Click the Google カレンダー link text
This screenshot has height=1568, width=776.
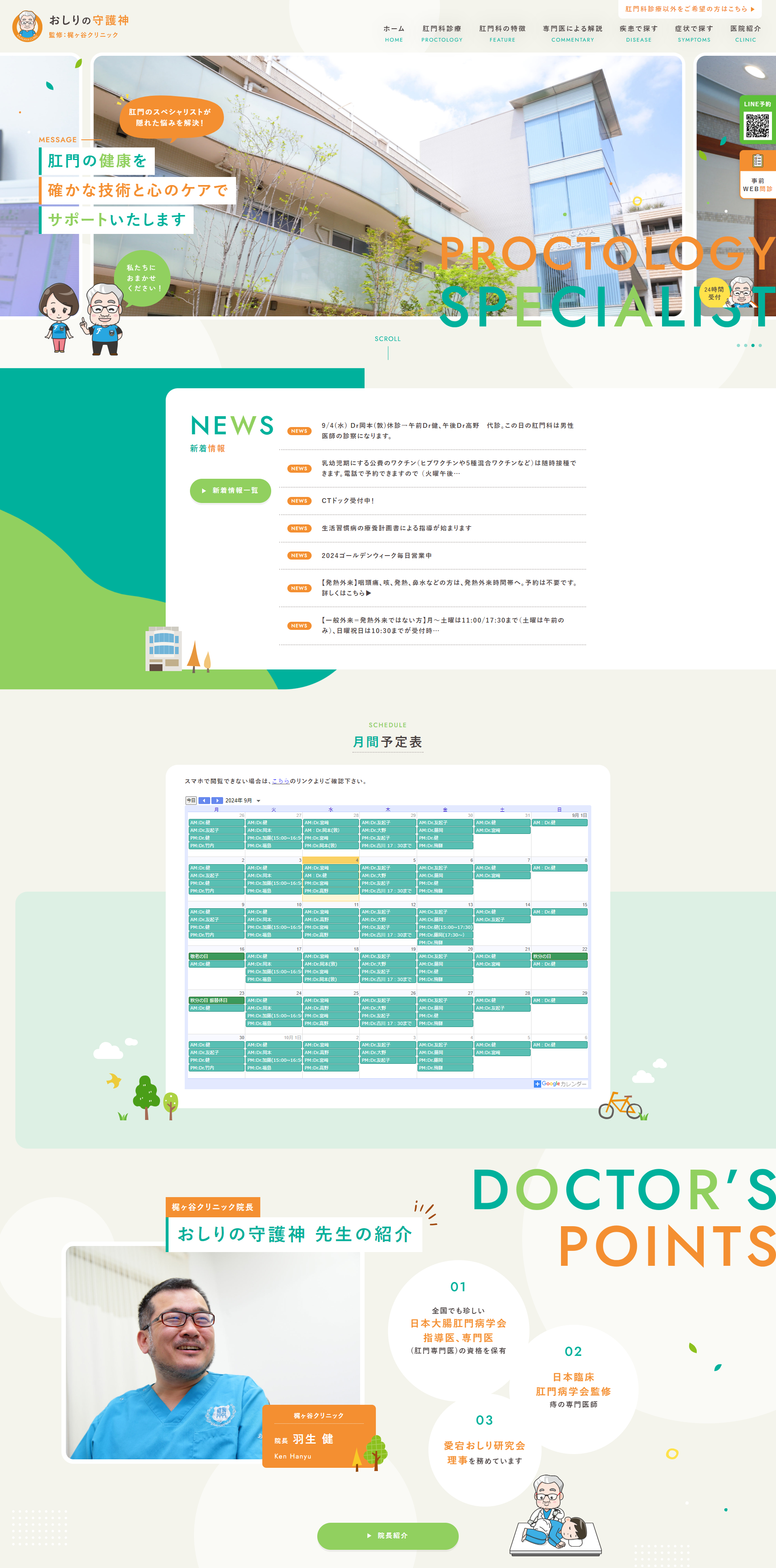tap(564, 1084)
